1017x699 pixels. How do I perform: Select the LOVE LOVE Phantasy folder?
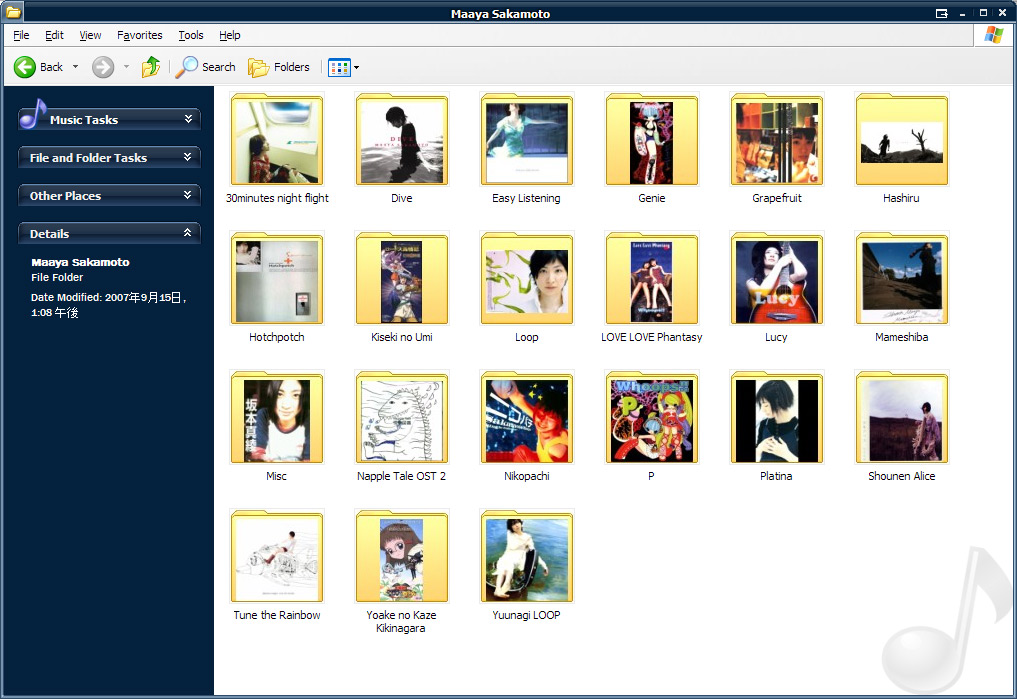pyautogui.click(x=651, y=287)
